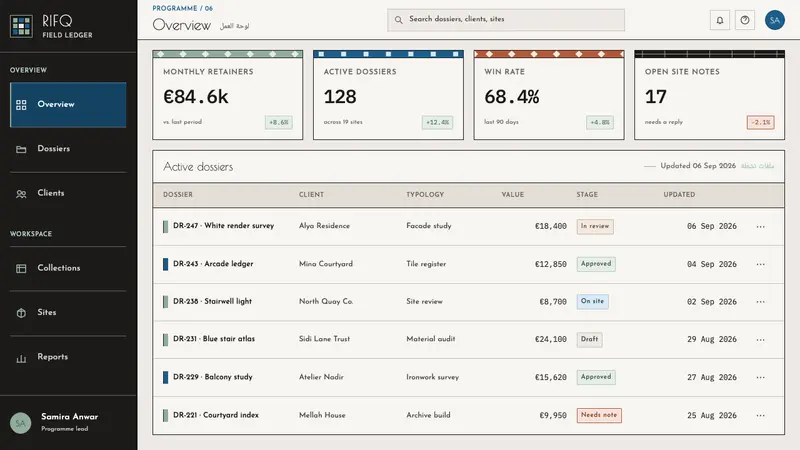
Task: Click the Sites cube icon
Action: 21,313
